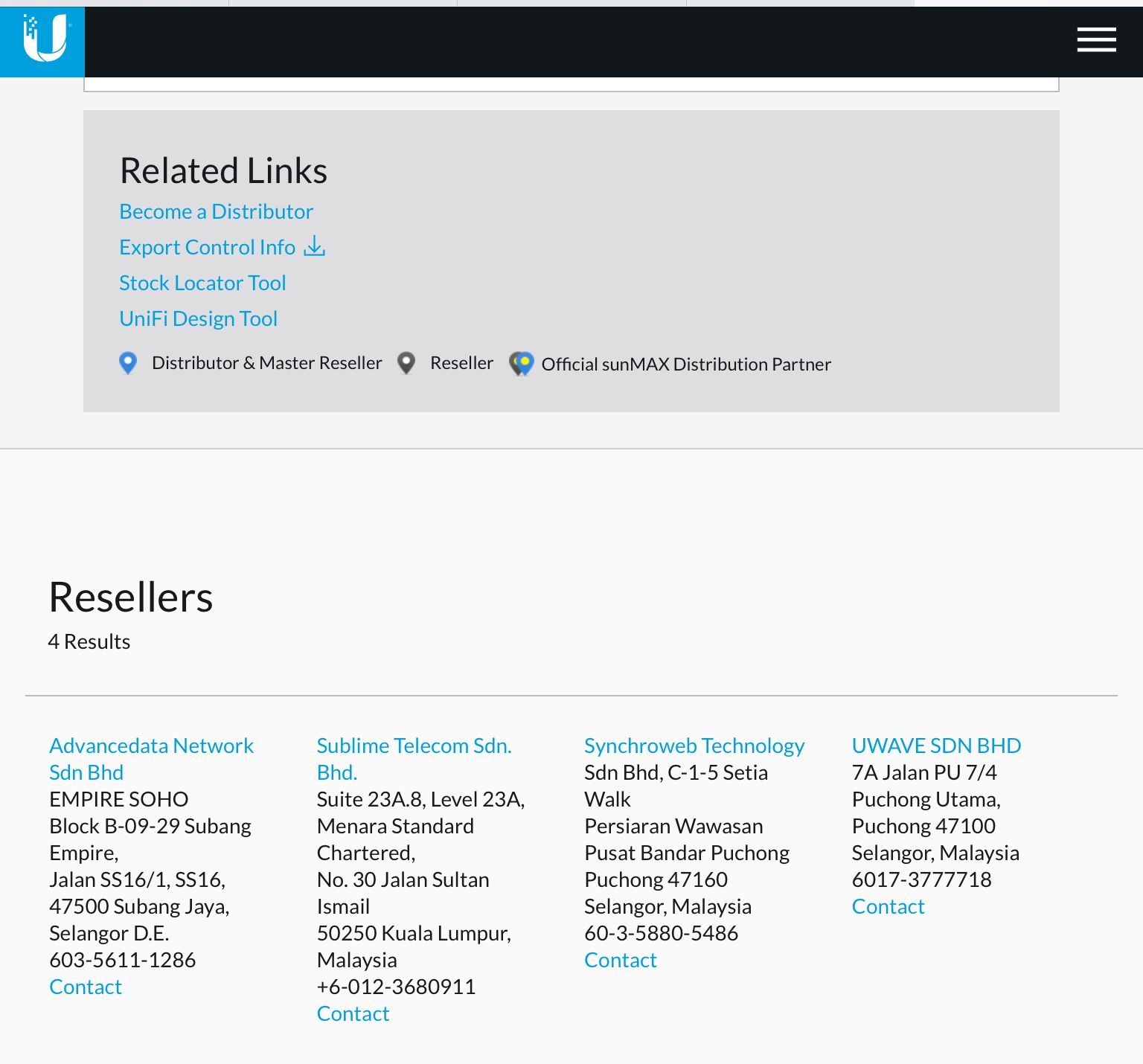The image size is (1143, 1064).
Task: Click the sunMAX Distribution Partner pin icon
Action: [522, 364]
